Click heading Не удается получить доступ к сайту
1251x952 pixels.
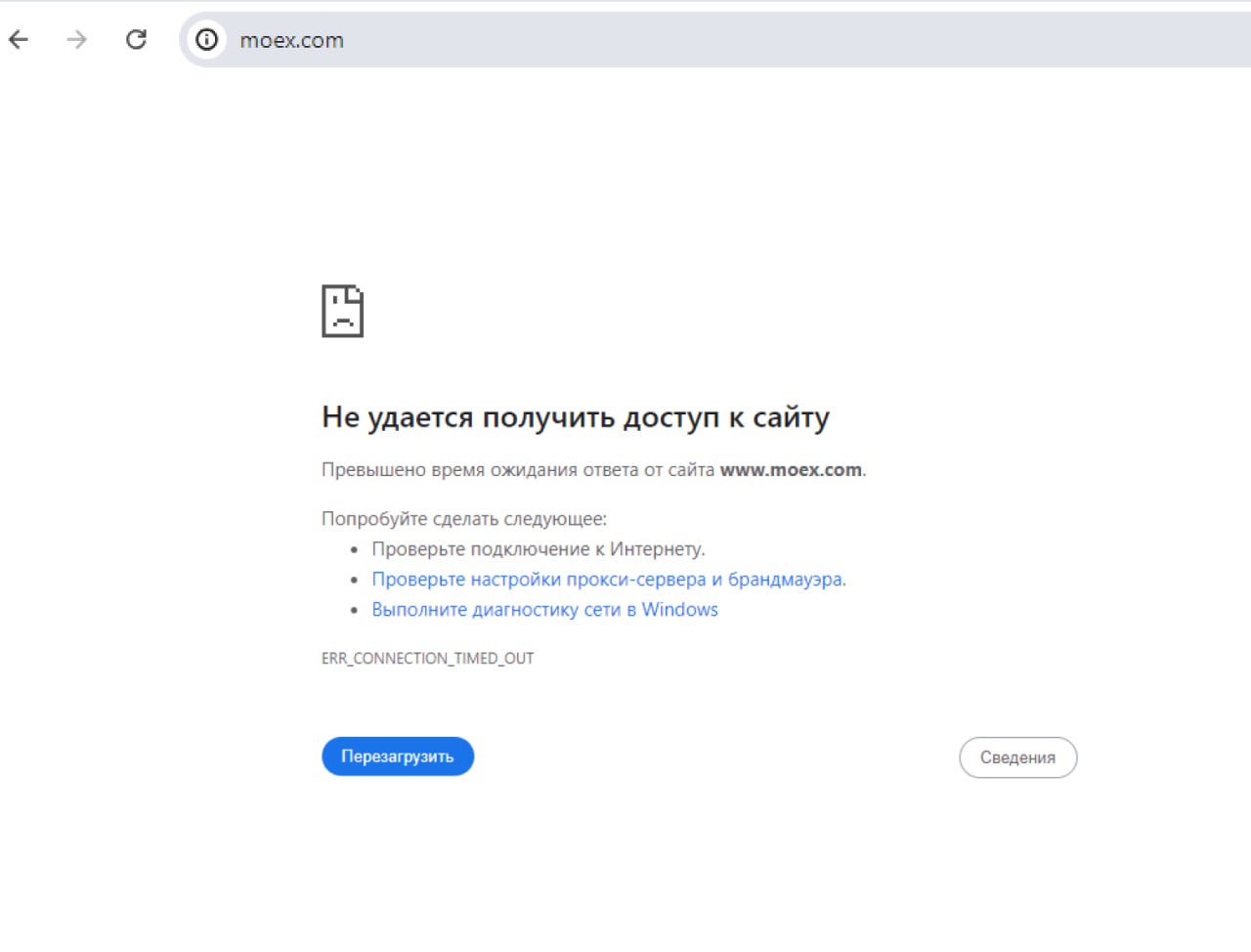pyautogui.click(x=575, y=417)
